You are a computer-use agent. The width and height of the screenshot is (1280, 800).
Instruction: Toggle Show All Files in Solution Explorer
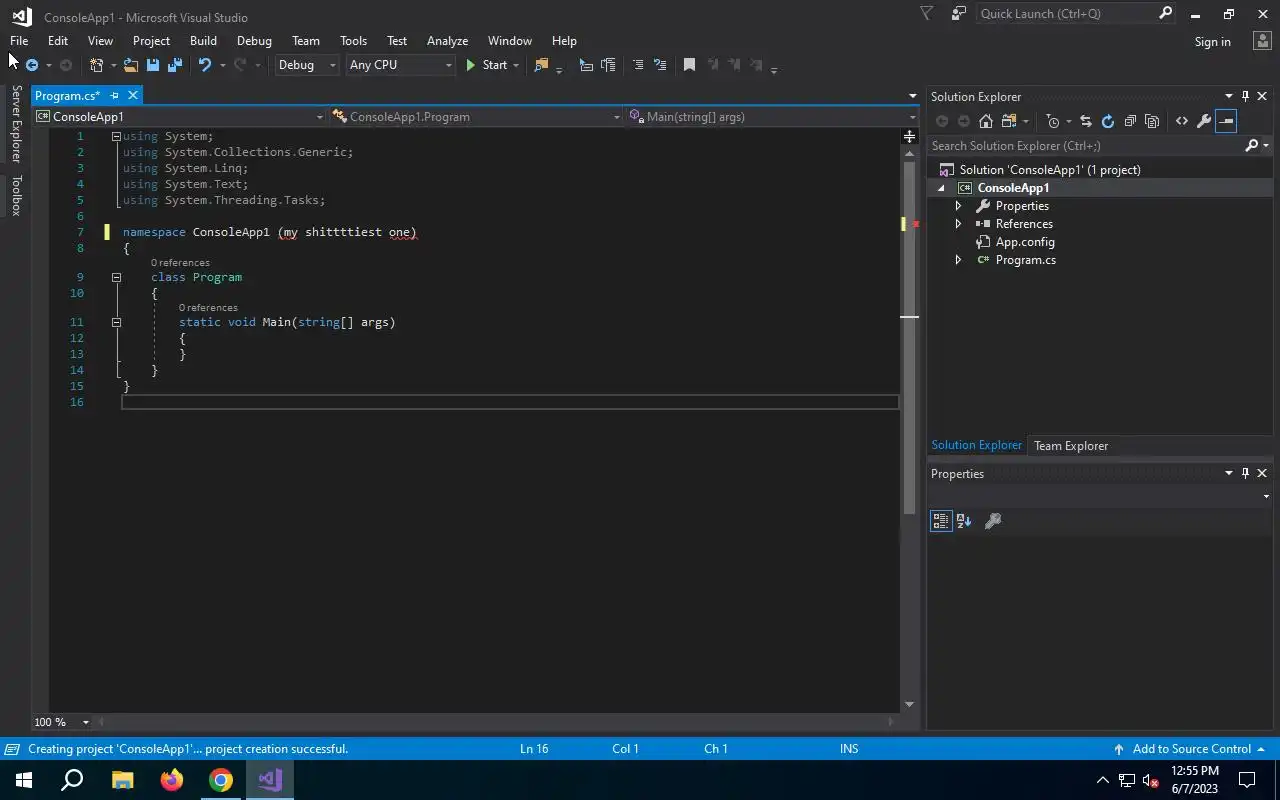(x=1152, y=121)
